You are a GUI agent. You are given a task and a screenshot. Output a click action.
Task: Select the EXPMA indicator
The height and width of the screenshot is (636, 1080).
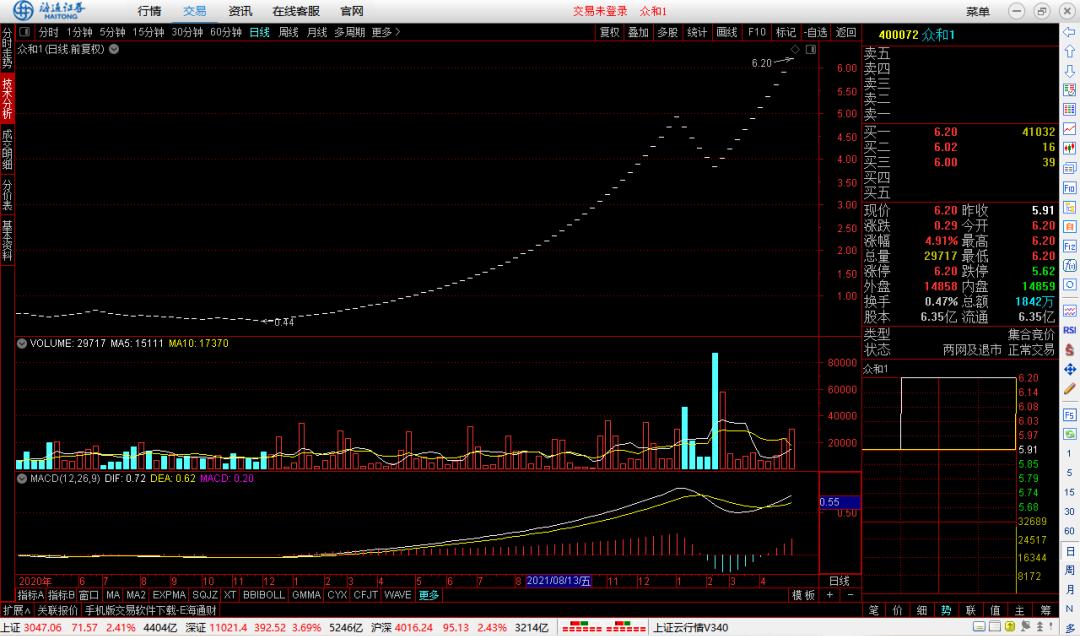coord(169,595)
